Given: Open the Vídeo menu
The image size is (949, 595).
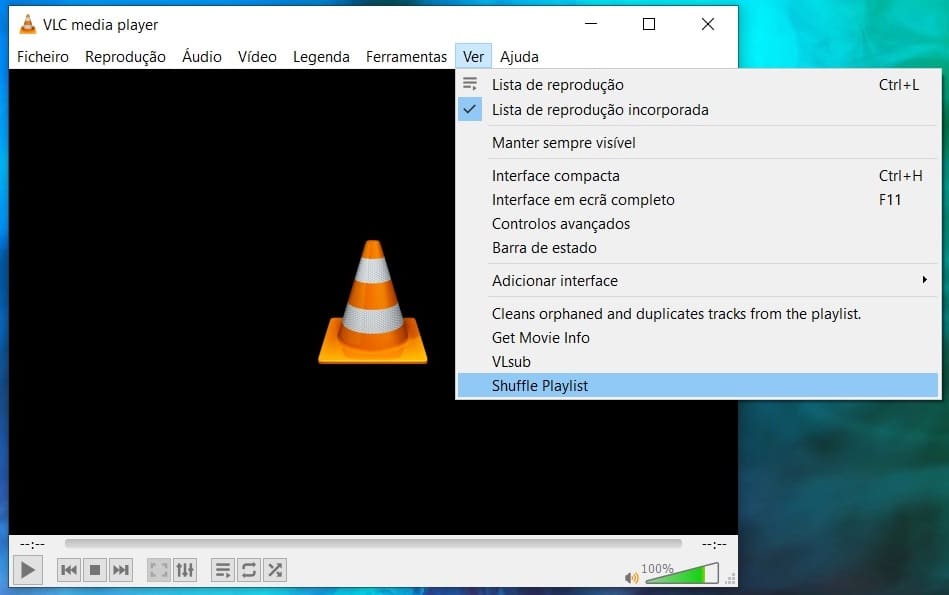Looking at the screenshot, I should [257, 57].
